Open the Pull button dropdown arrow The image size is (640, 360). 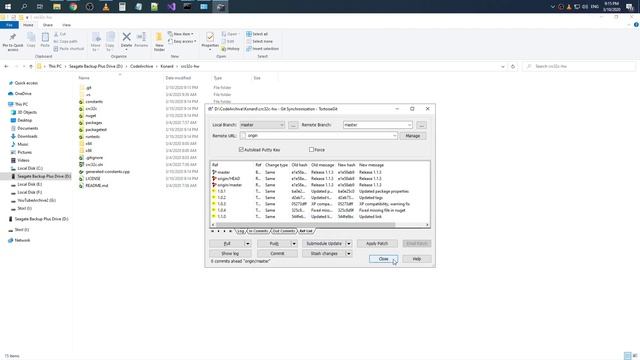[247, 243]
